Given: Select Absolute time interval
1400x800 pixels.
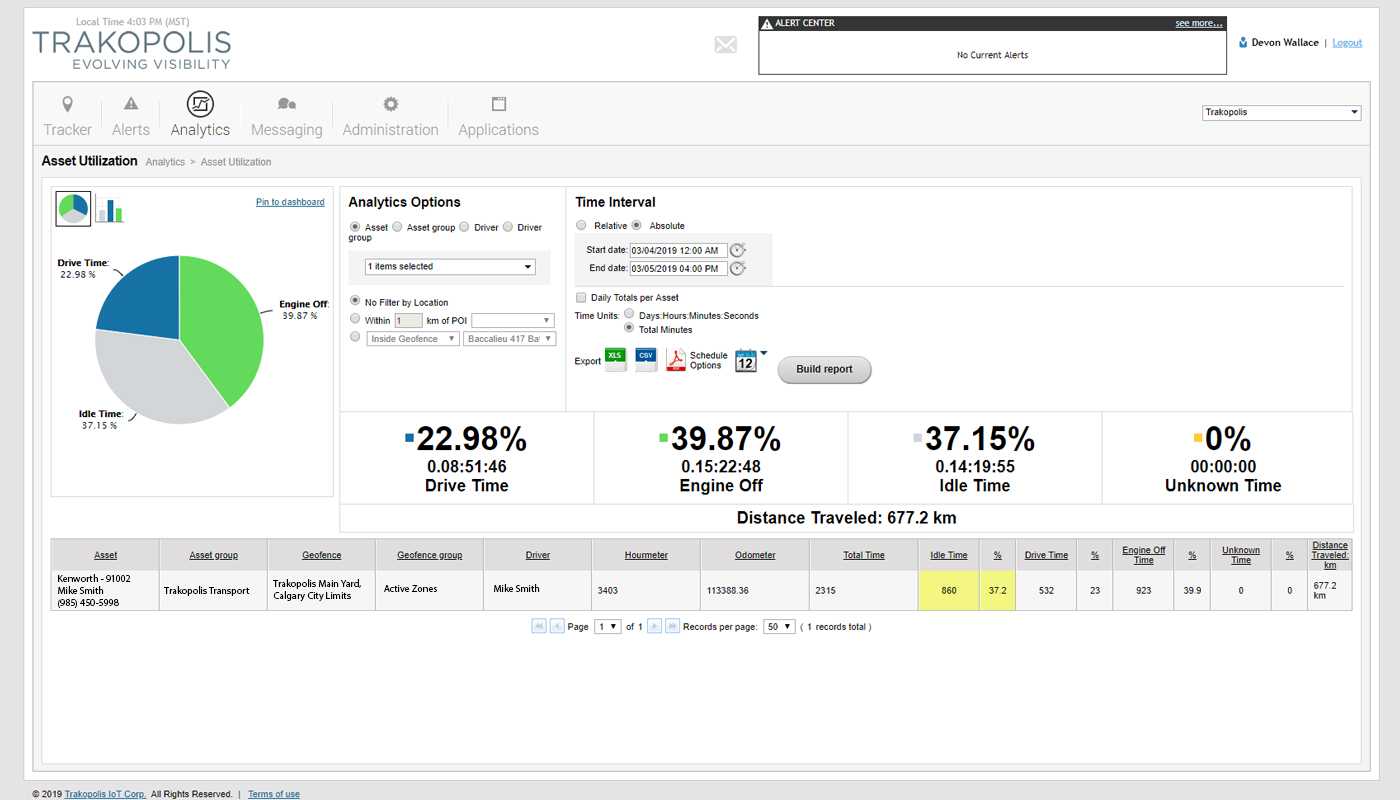Looking at the screenshot, I should pyautogui.click(x=636, y=225).
